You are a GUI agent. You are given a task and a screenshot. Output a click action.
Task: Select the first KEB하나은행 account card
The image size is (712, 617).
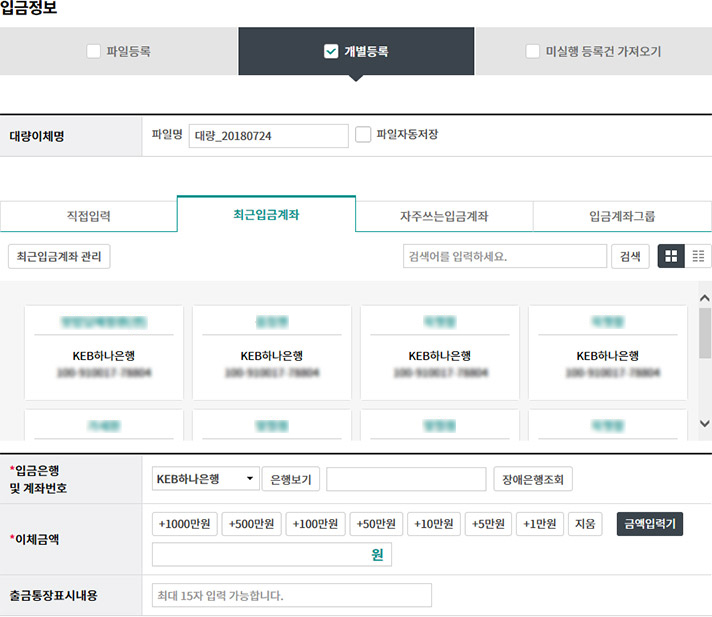tap(104, 353)
